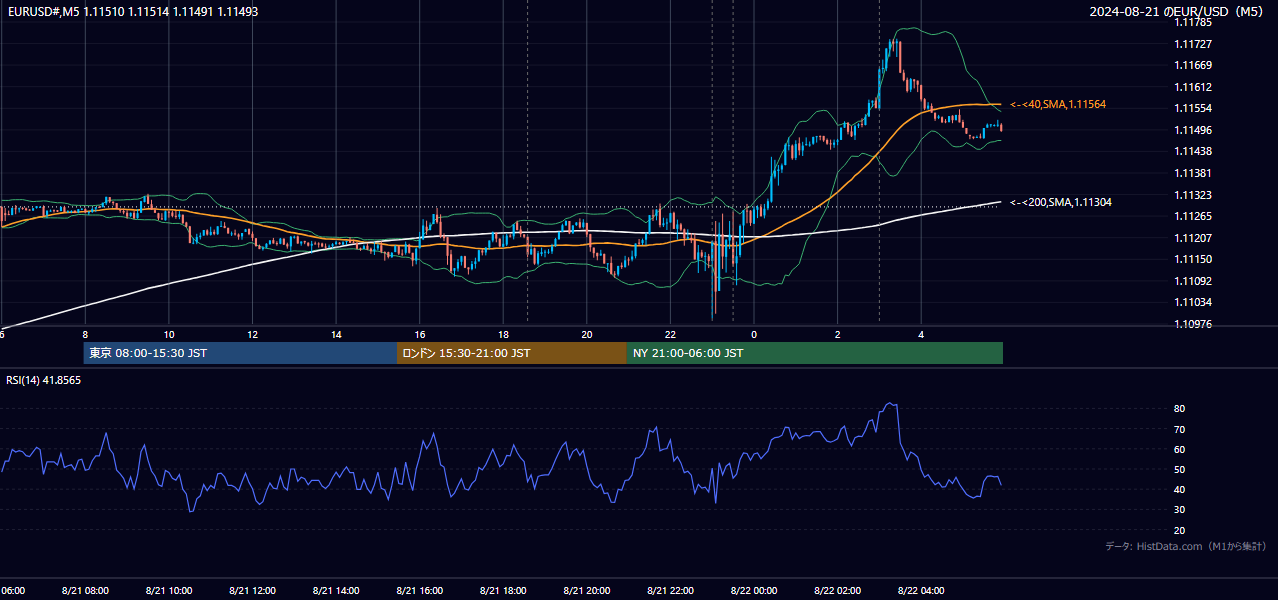Click price axis value 1.11496
Viewport: 1278px width, 600px height.
coord(1193,130)
